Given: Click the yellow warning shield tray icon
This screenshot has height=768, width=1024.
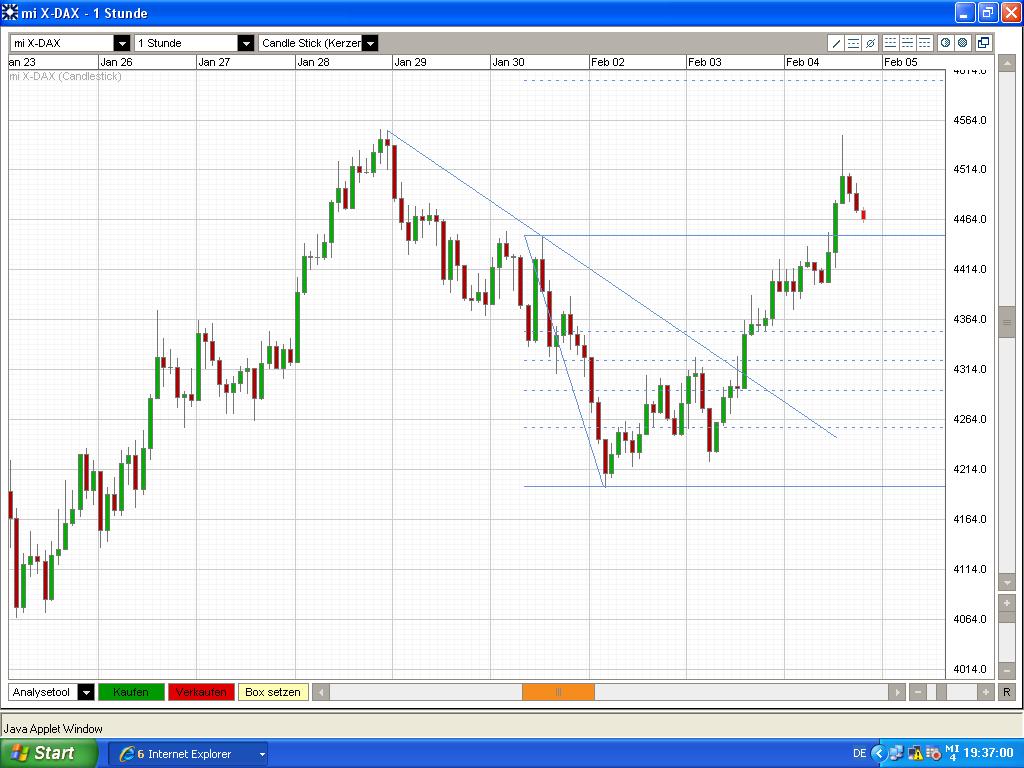Looking at the screenshot, I should pos(915,754).
